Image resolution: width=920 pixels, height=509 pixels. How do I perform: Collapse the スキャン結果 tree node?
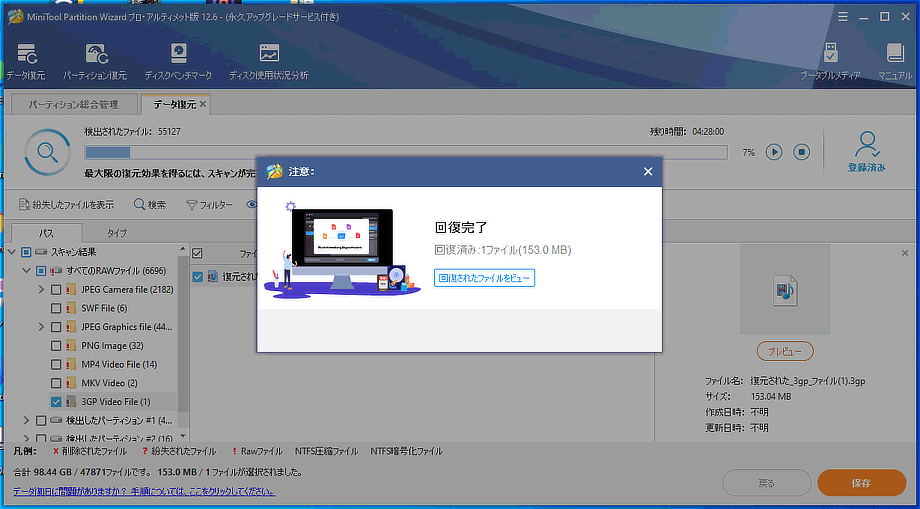(12, 253)
